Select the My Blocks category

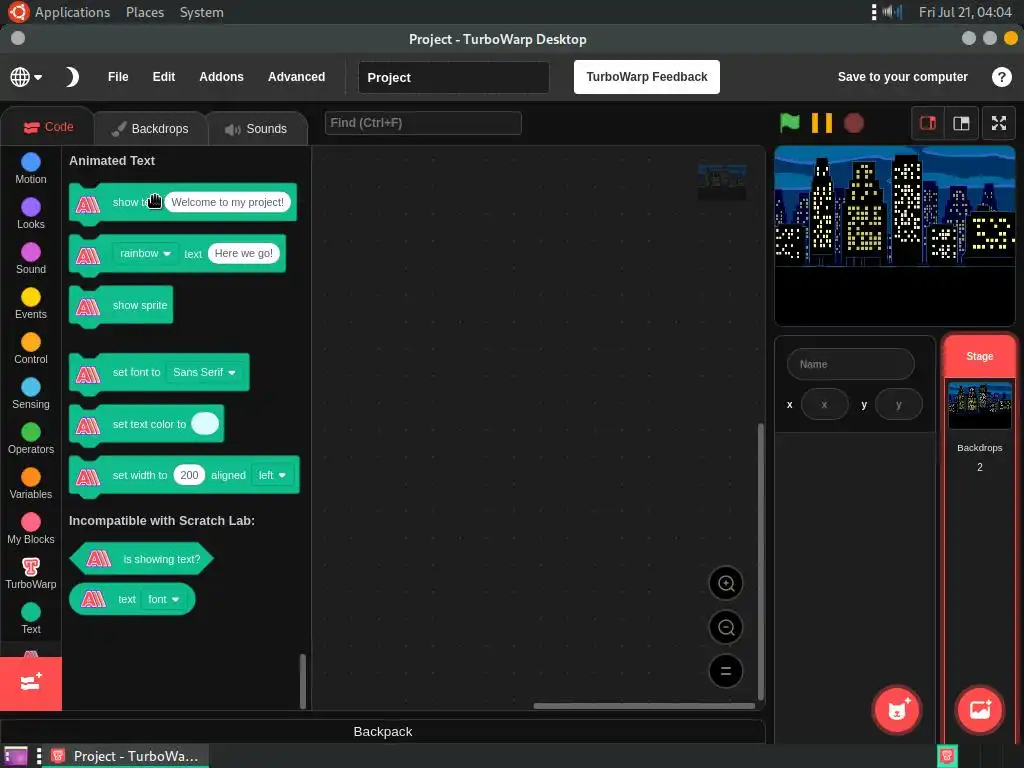[x=31, y=529]
